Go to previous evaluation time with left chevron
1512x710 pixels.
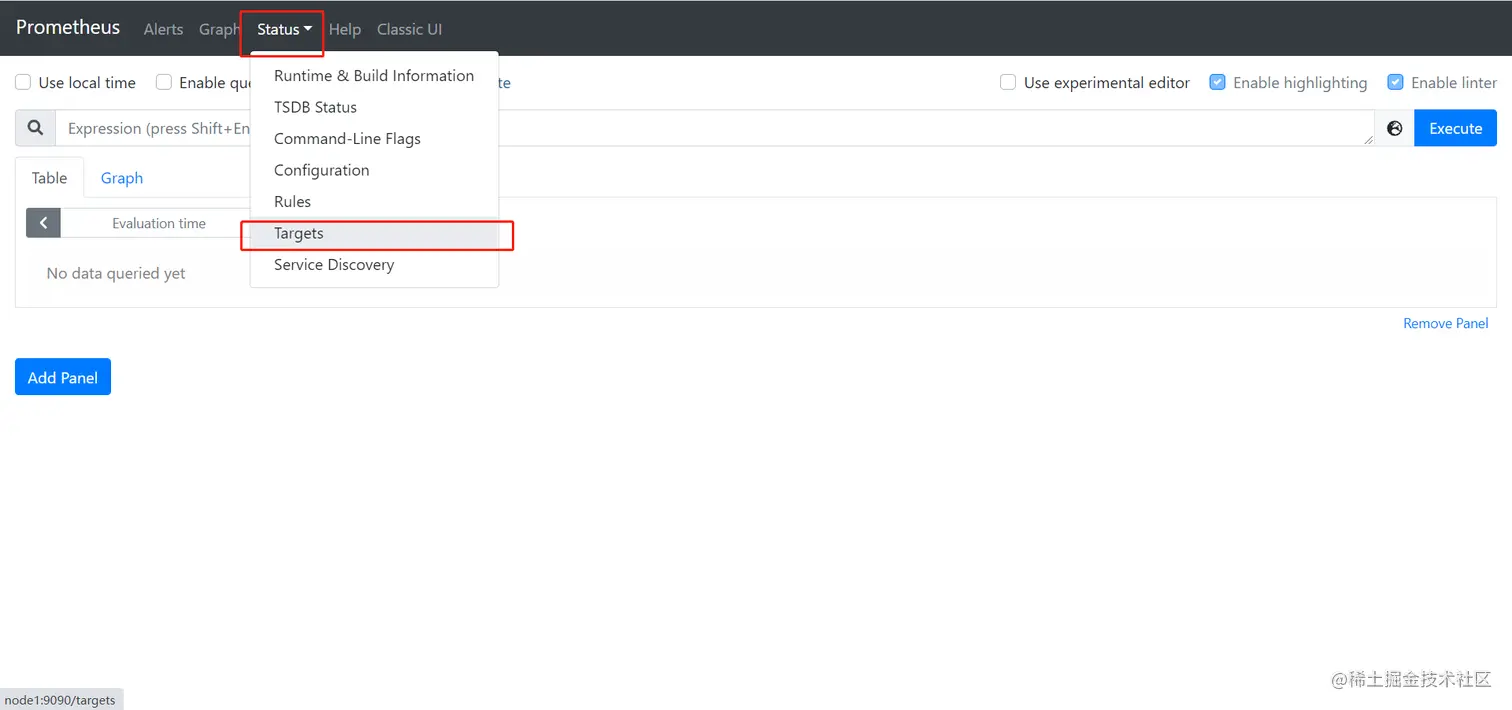(x=43, y=223)
